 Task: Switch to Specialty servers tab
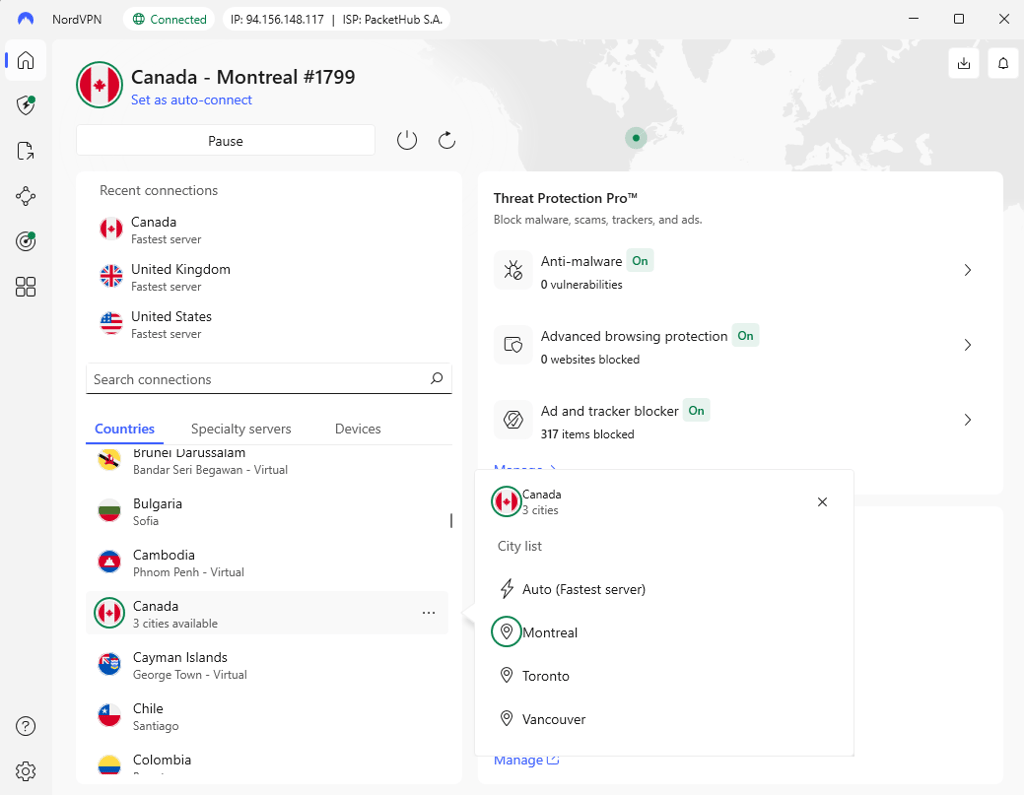tap(241, 429)
